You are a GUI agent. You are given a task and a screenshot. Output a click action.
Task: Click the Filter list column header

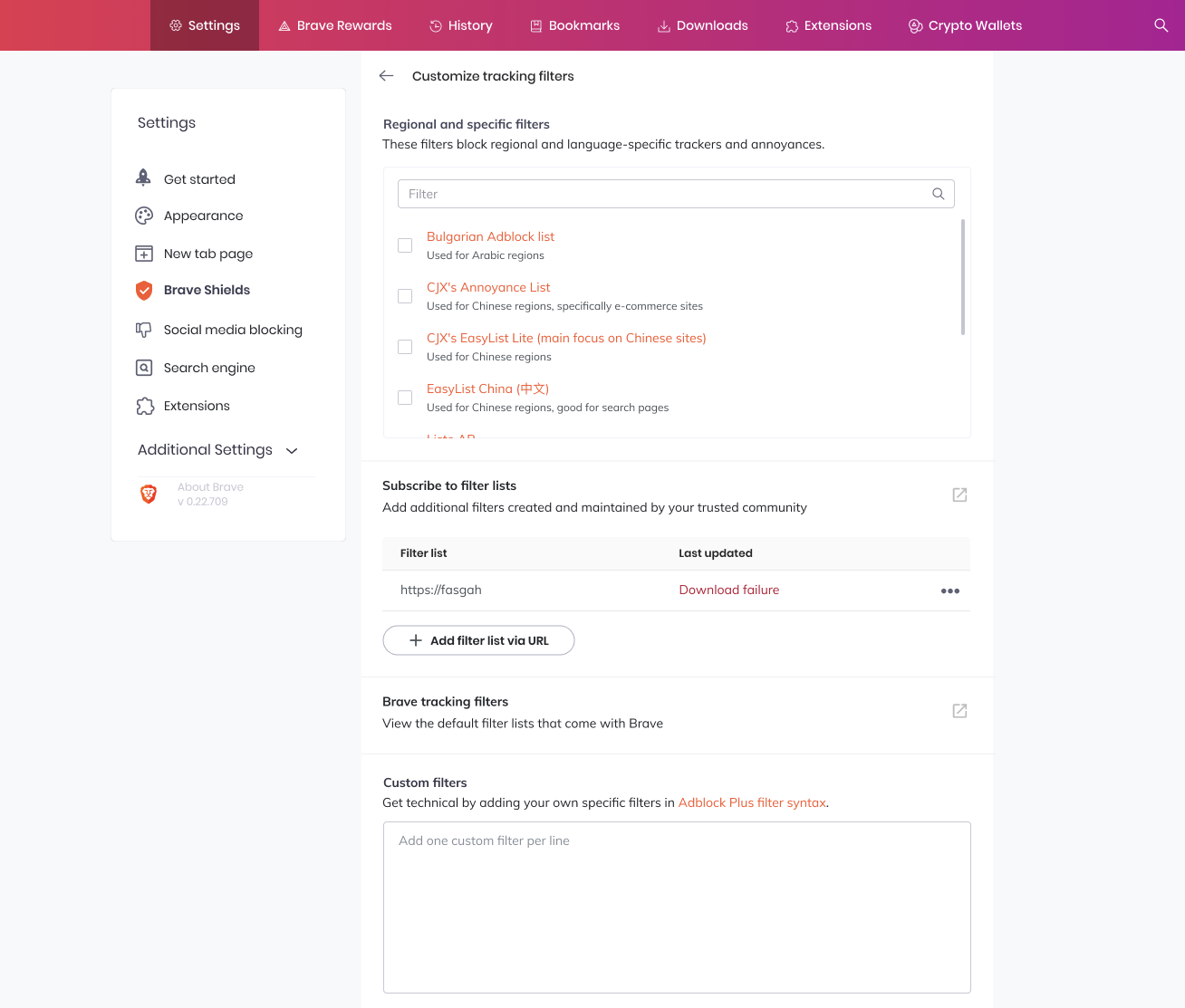pos(423,552)
